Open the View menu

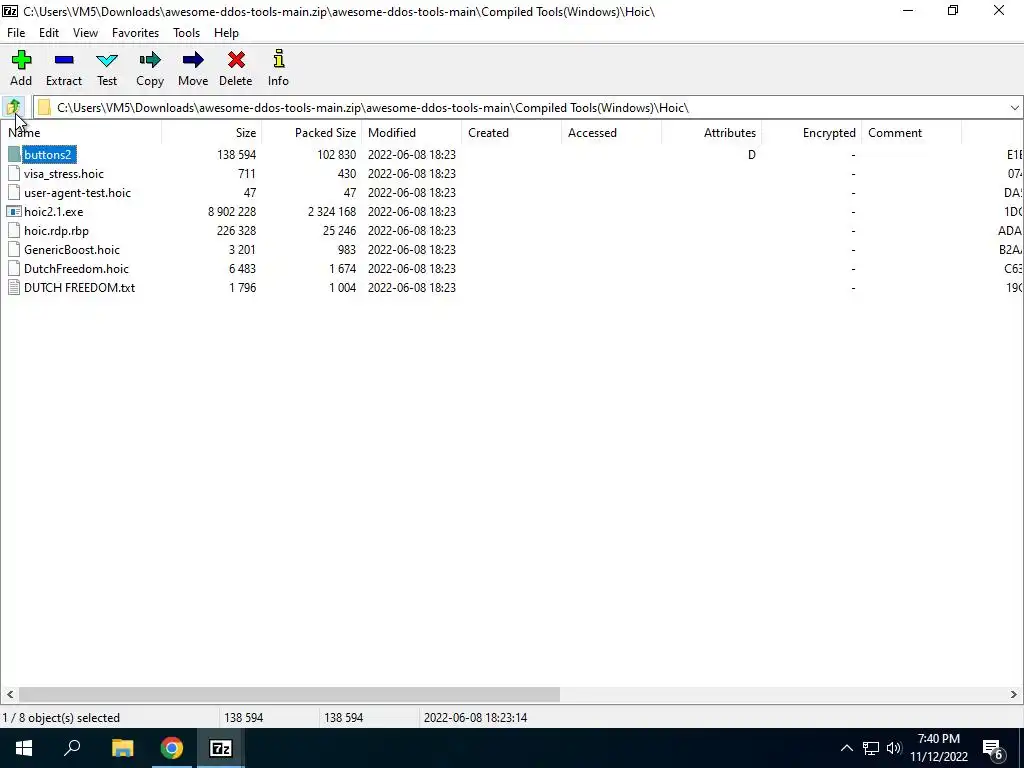click(86, 33)
